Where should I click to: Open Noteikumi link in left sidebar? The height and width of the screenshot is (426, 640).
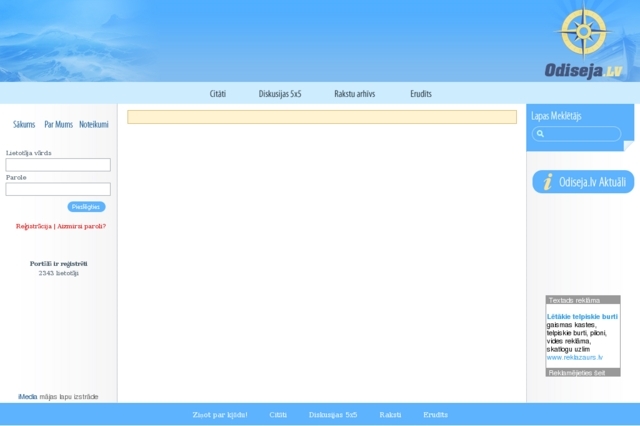(94, 125)
